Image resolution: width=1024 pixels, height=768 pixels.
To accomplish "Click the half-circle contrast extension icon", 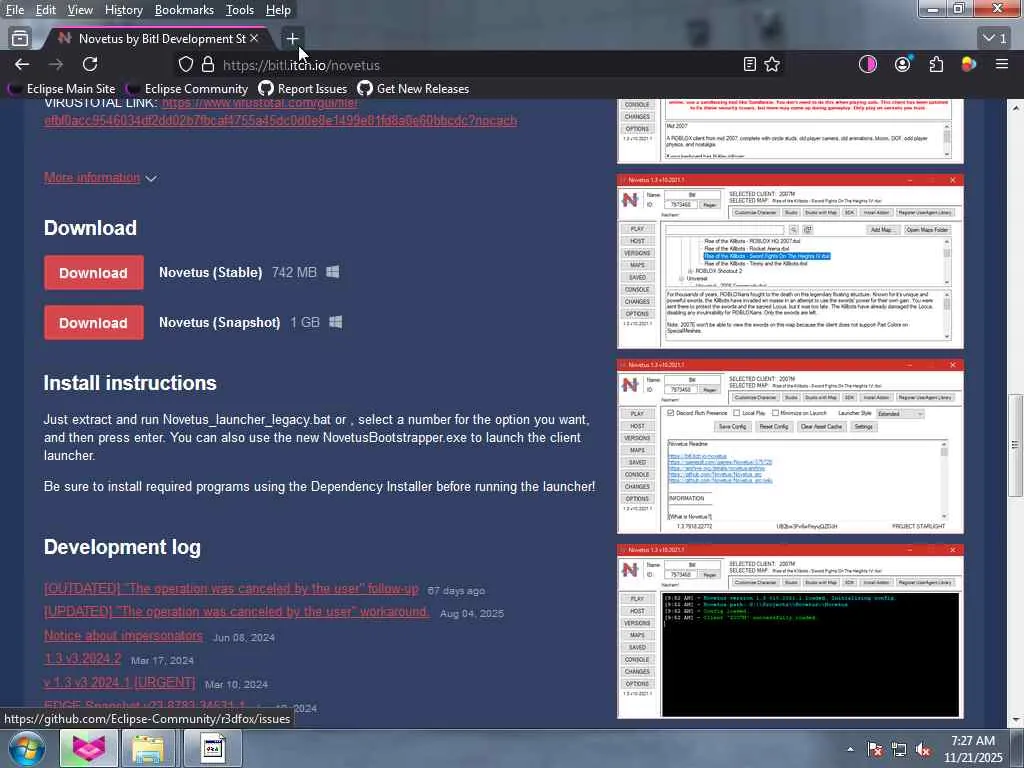I will pos(867,64).
